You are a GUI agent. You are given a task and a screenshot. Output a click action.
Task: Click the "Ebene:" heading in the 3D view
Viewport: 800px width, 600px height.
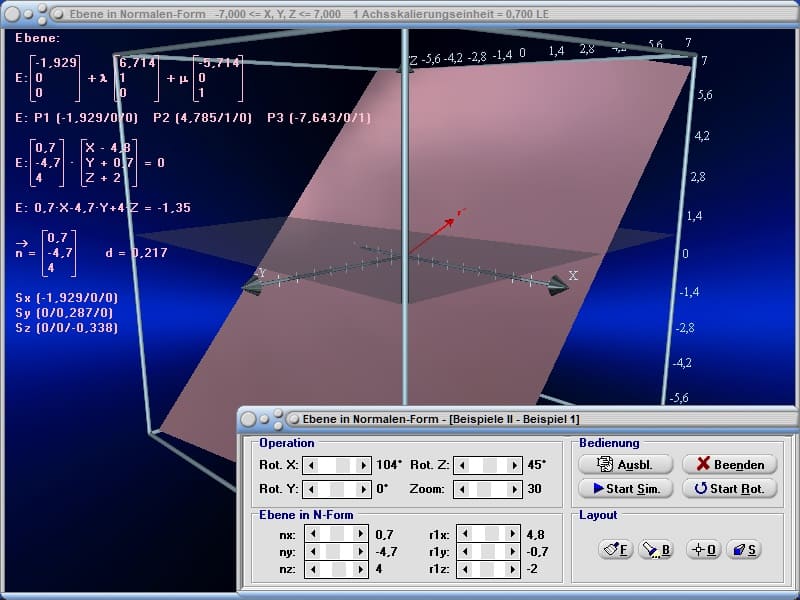[x=38, y=38]
